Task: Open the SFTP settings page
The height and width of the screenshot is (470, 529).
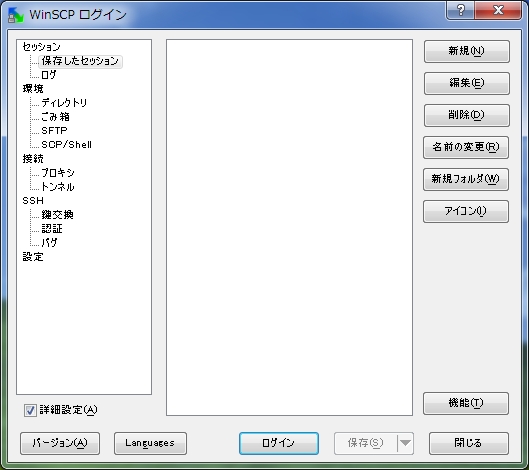Action: pyautogui.click(x=54, y=131)
